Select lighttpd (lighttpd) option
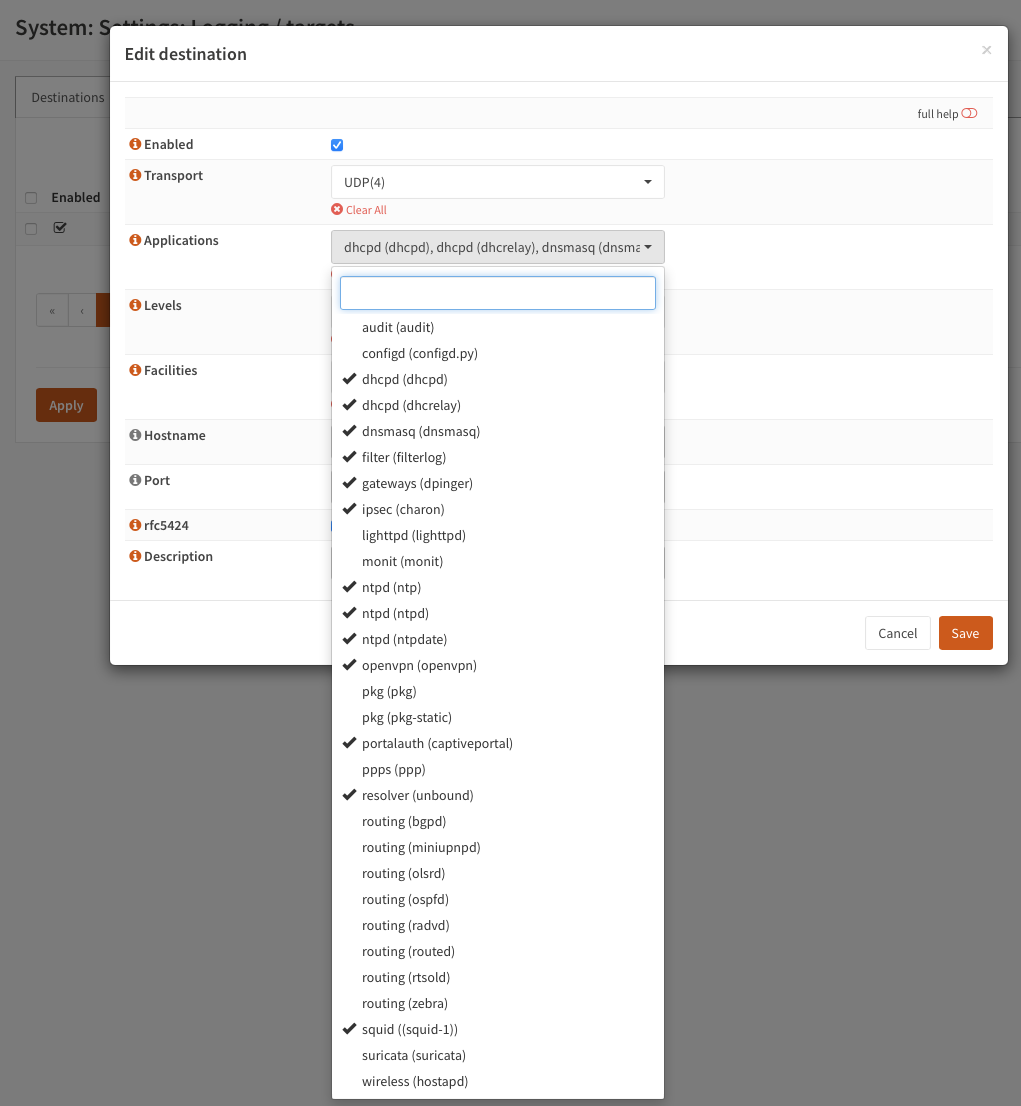This screenshot has width=1021, height=1106. point(497,535)
